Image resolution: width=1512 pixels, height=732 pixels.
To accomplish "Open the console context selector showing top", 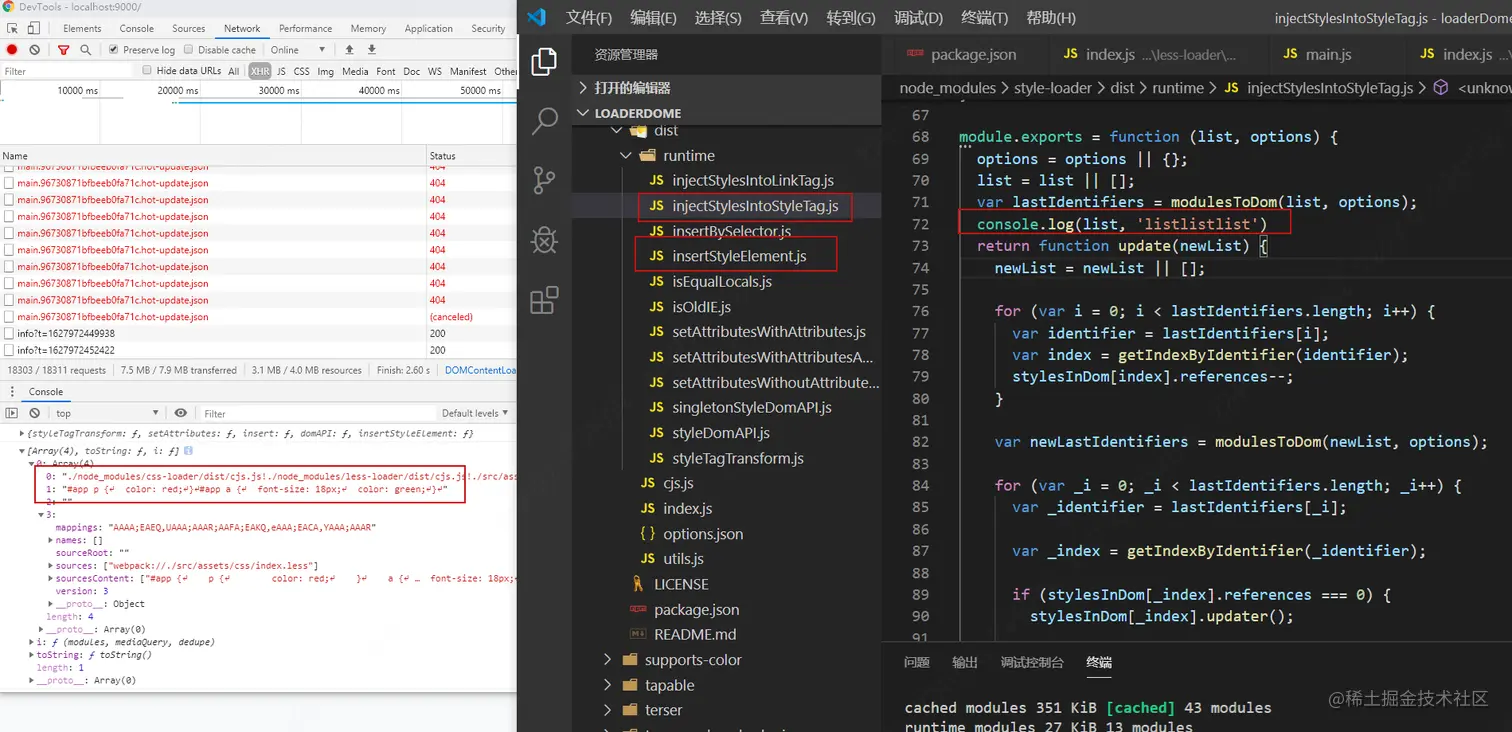I will pos(107,413).
